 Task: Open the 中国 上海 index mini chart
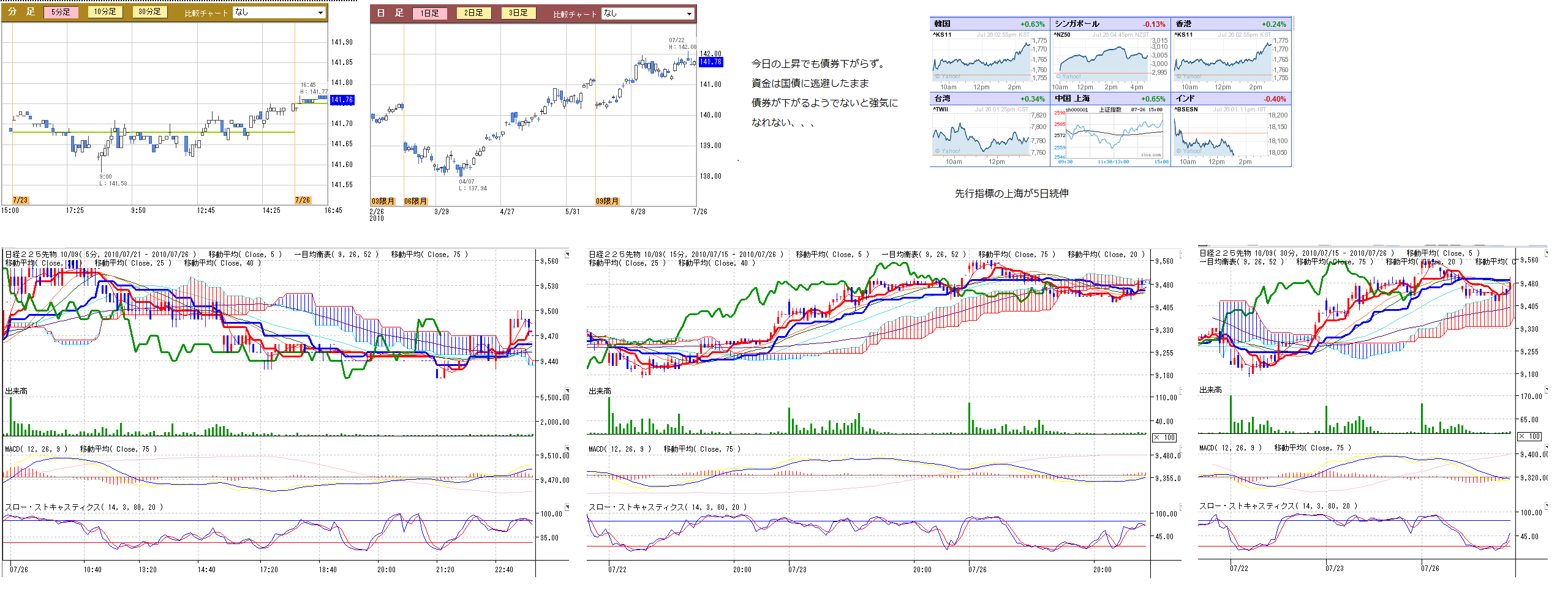pyautogui.click(x=1110, y=135)
